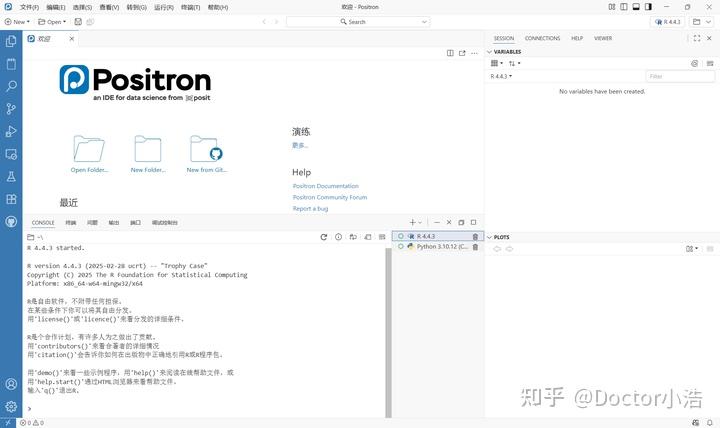The image size is (720, 428).
Task: Select the CONSOLE tab
Action: pyautogui.click(x=43, y=223)
